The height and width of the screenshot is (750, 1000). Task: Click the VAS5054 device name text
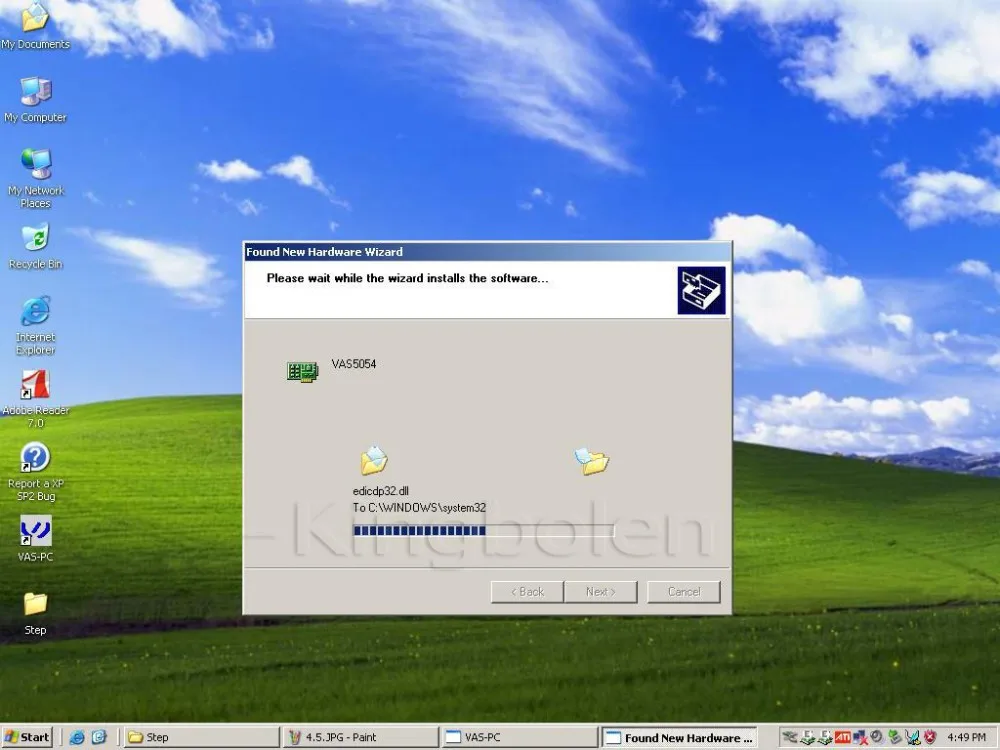click(x=354, y=364)
